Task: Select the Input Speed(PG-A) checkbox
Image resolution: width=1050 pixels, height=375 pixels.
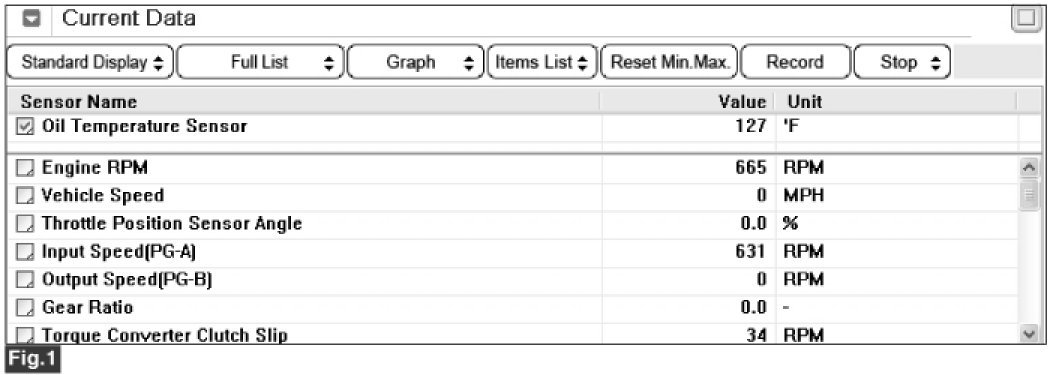Action: (x=24, y=252)
